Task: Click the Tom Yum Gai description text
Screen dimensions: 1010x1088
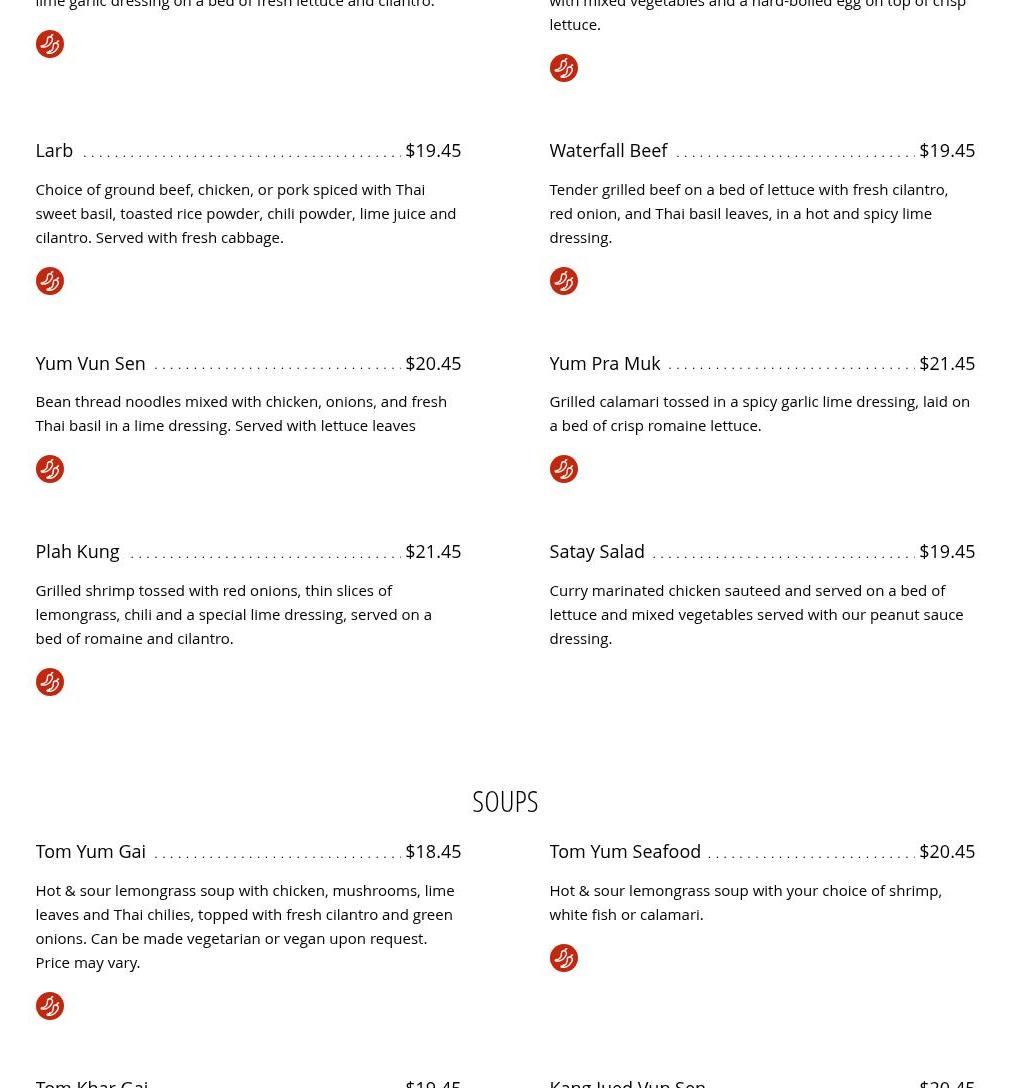Action: click(x=245, y=927)
